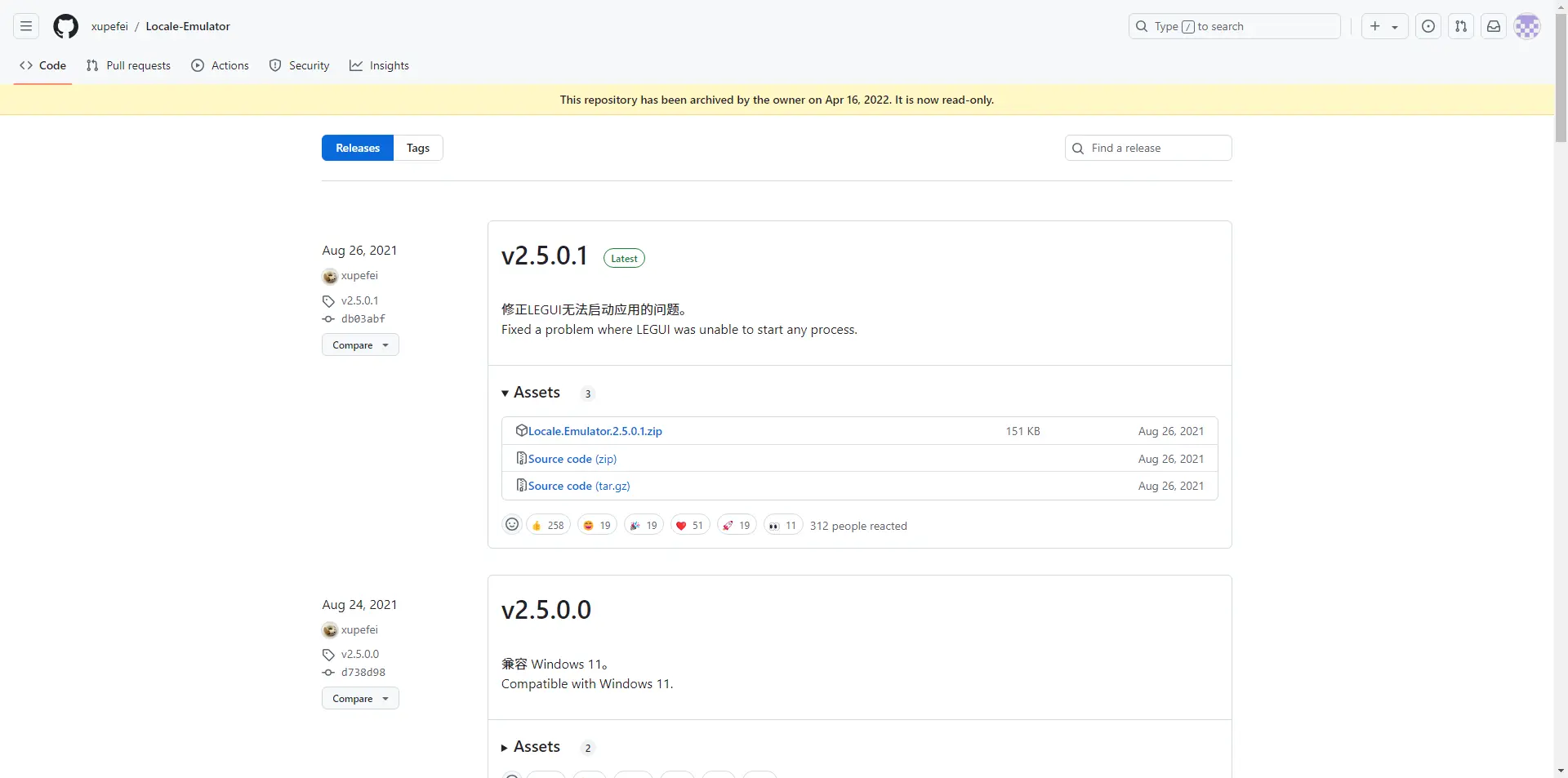Image resolution: width=1568 pixels, height=778 pixels.
Task: Toggle the heart reaction 51
Action: 690,525
